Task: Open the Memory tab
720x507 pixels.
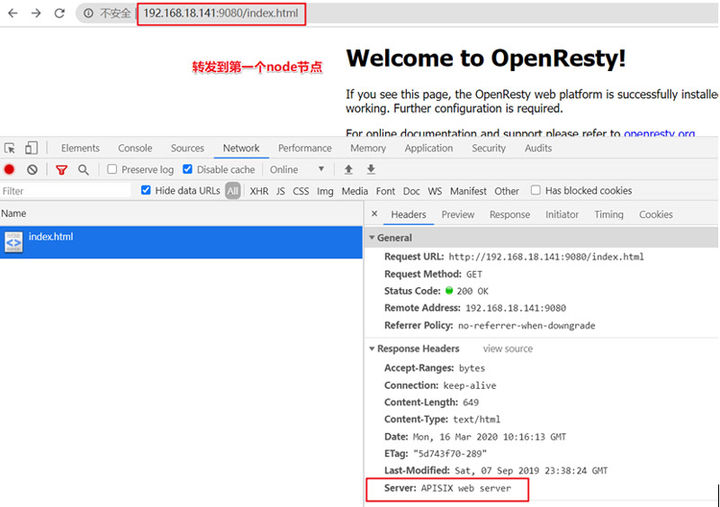Action: (x=368, y=148)
